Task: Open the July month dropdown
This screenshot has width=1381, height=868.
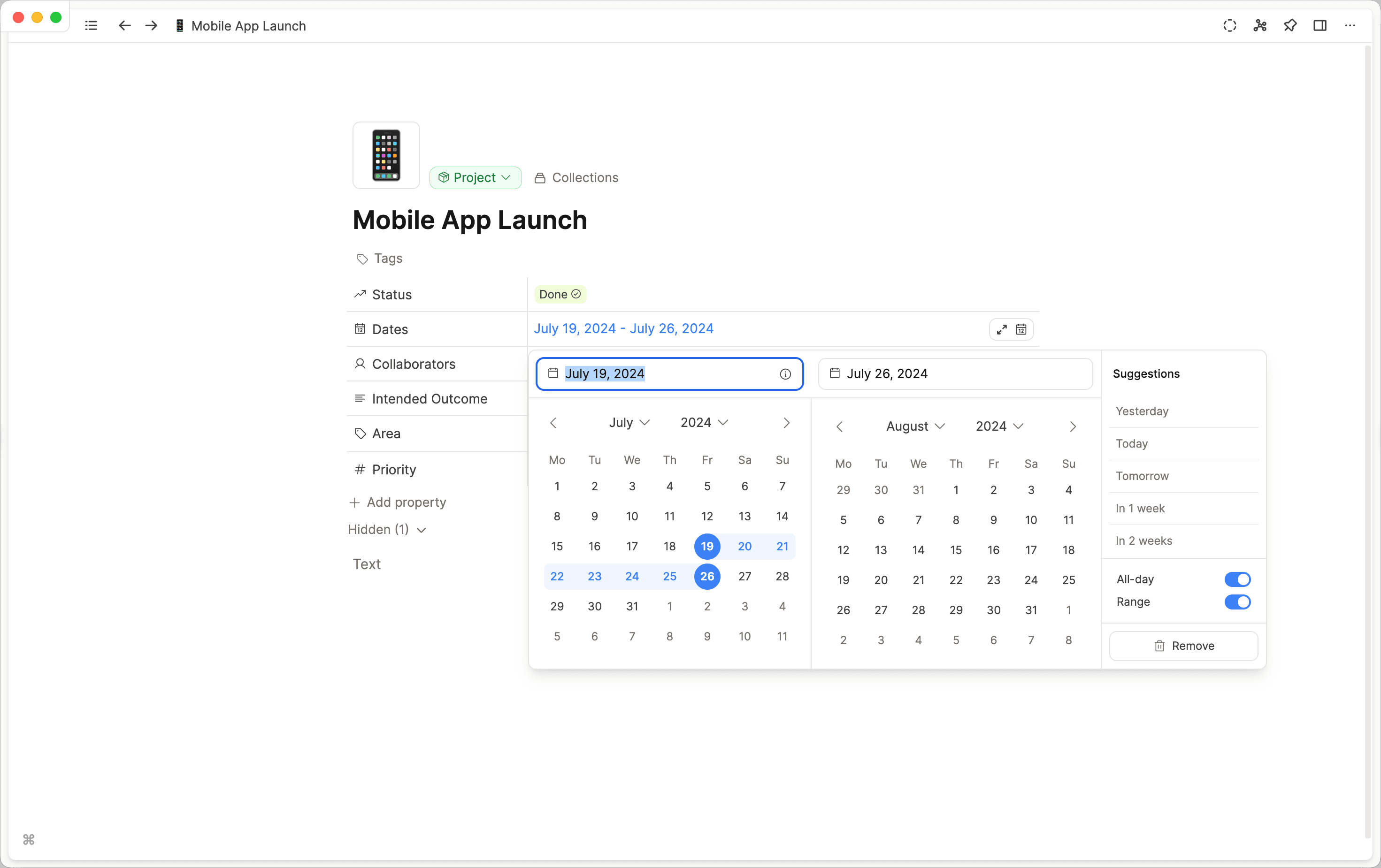Action: coord(629,423)
